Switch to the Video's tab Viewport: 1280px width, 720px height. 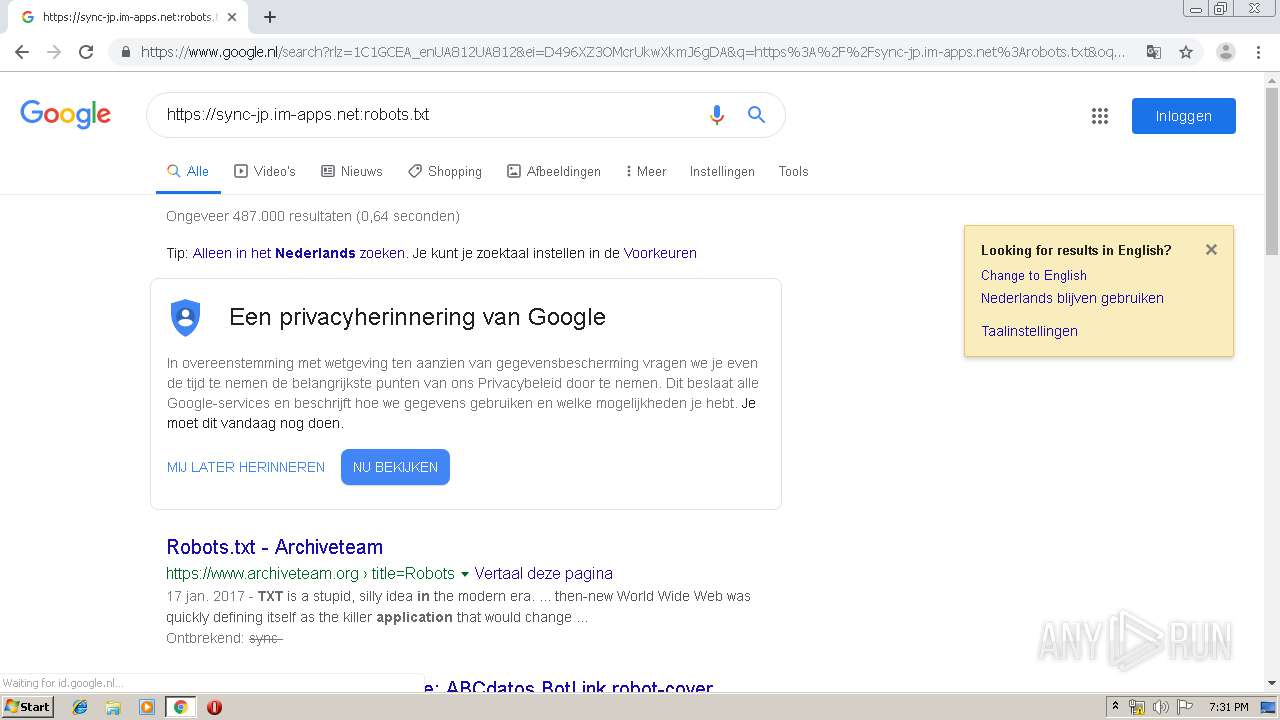(265, 171)
